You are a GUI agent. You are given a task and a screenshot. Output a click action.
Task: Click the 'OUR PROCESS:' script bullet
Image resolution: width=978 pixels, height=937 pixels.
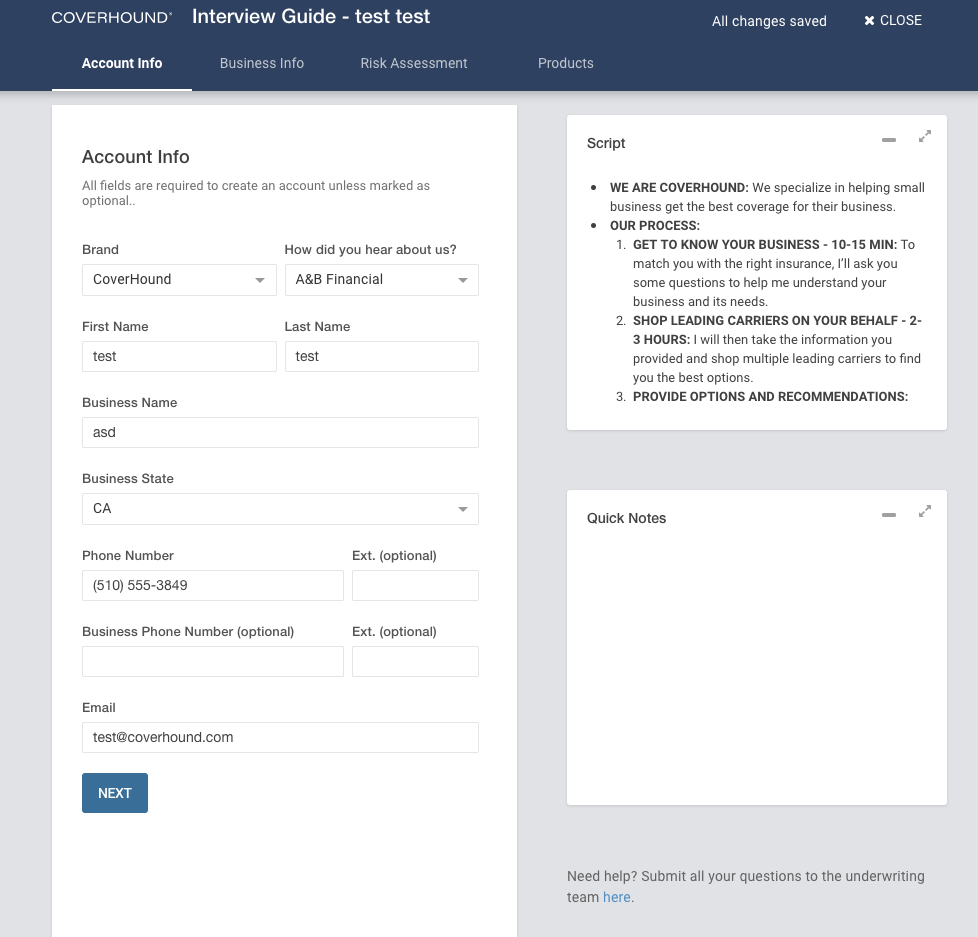[655, 226]
